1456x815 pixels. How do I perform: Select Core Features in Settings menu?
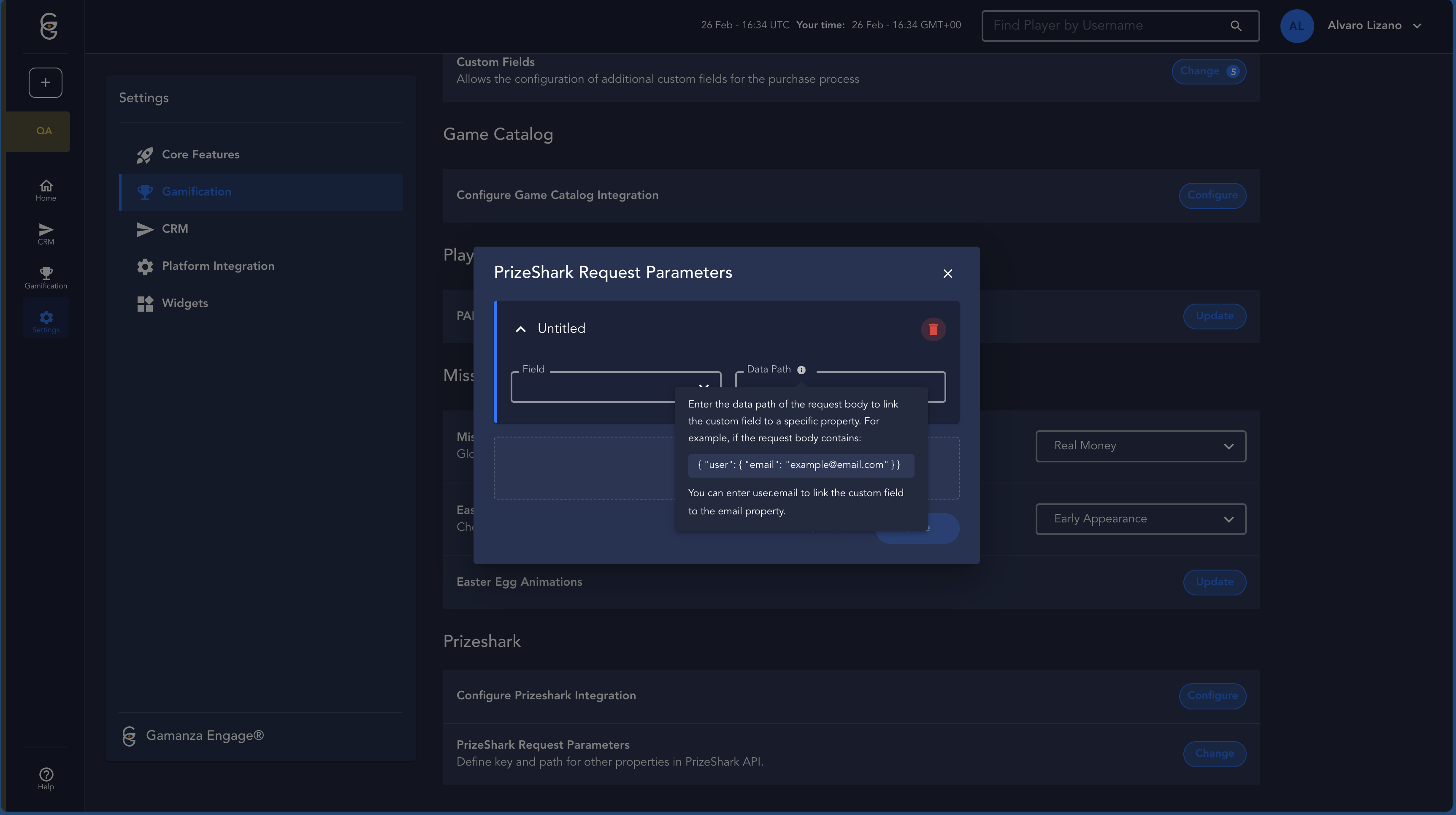click(200, 155)
